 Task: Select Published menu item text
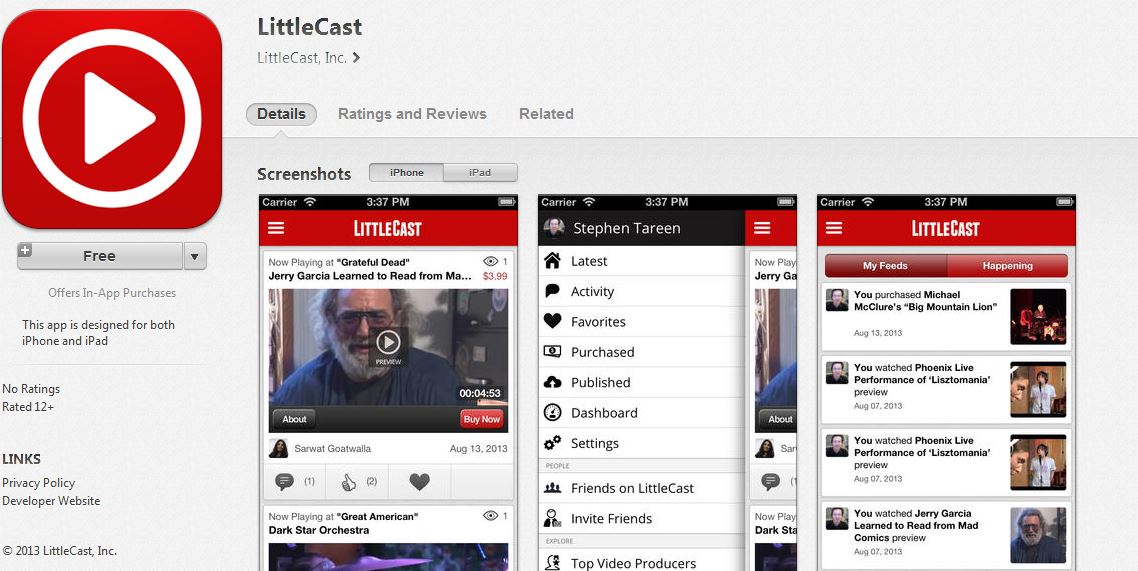[601, 382]
